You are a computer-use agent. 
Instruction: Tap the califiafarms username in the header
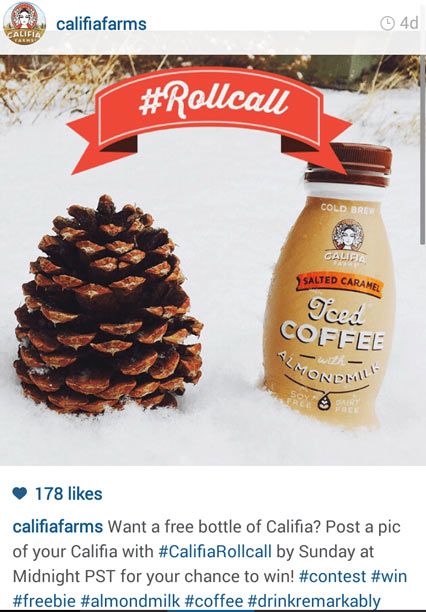click(101, 24)
